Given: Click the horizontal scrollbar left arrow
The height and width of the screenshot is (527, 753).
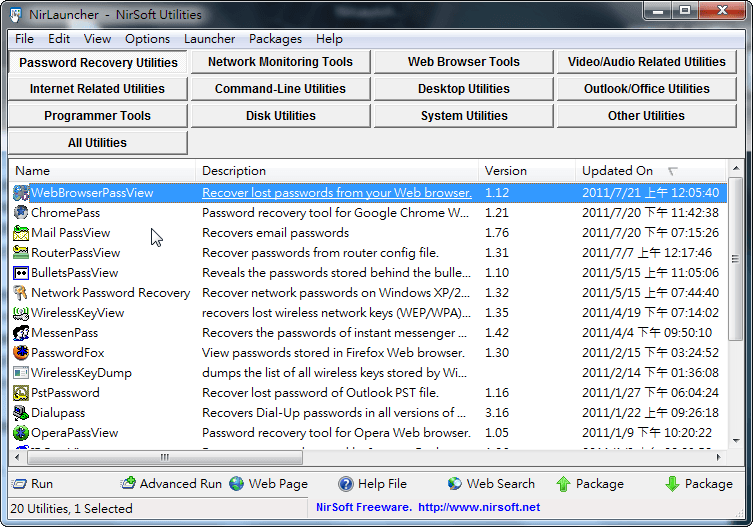Looking at the screenshot, I should [x=17, y=457].
